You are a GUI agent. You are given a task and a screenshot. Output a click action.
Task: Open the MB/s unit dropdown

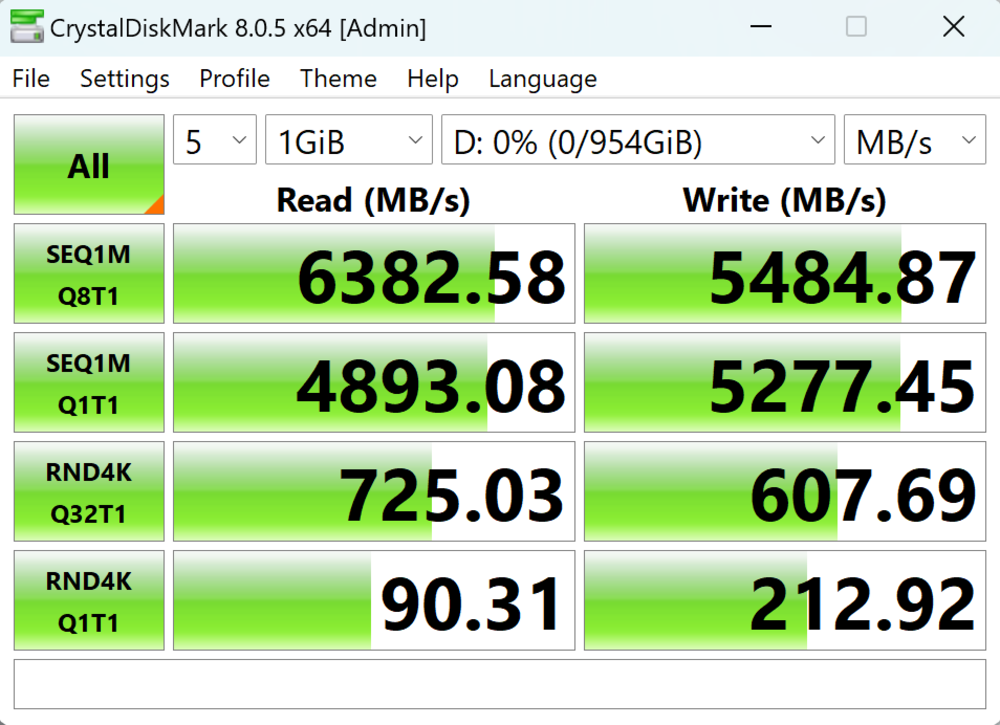coord(915,140)
